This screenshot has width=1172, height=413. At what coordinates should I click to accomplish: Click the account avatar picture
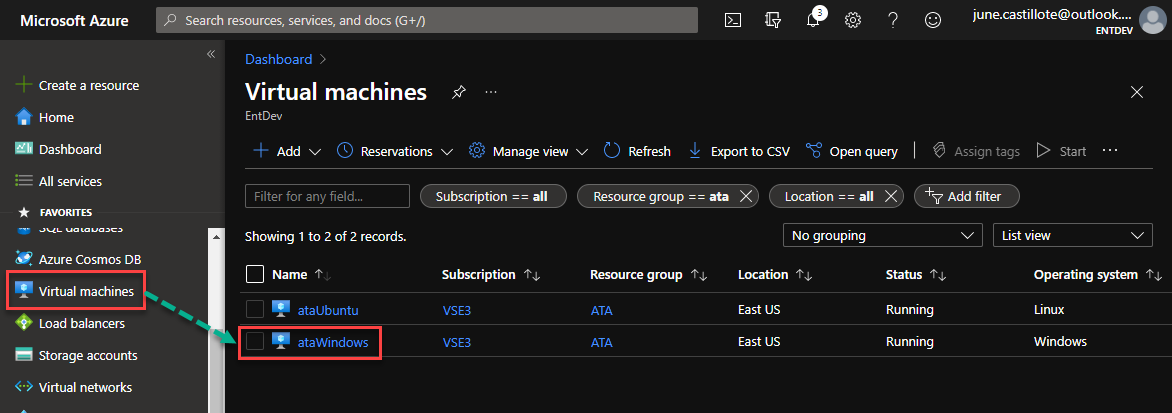[1152, 20]
